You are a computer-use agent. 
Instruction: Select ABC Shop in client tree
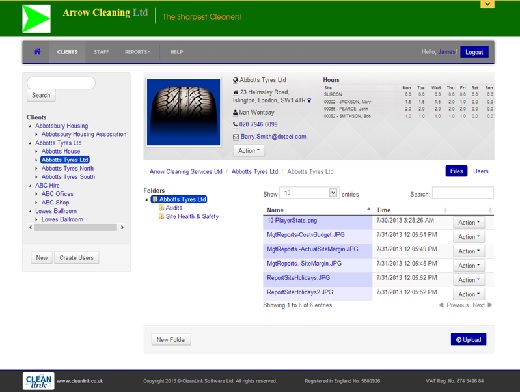[x=55, y=203]
